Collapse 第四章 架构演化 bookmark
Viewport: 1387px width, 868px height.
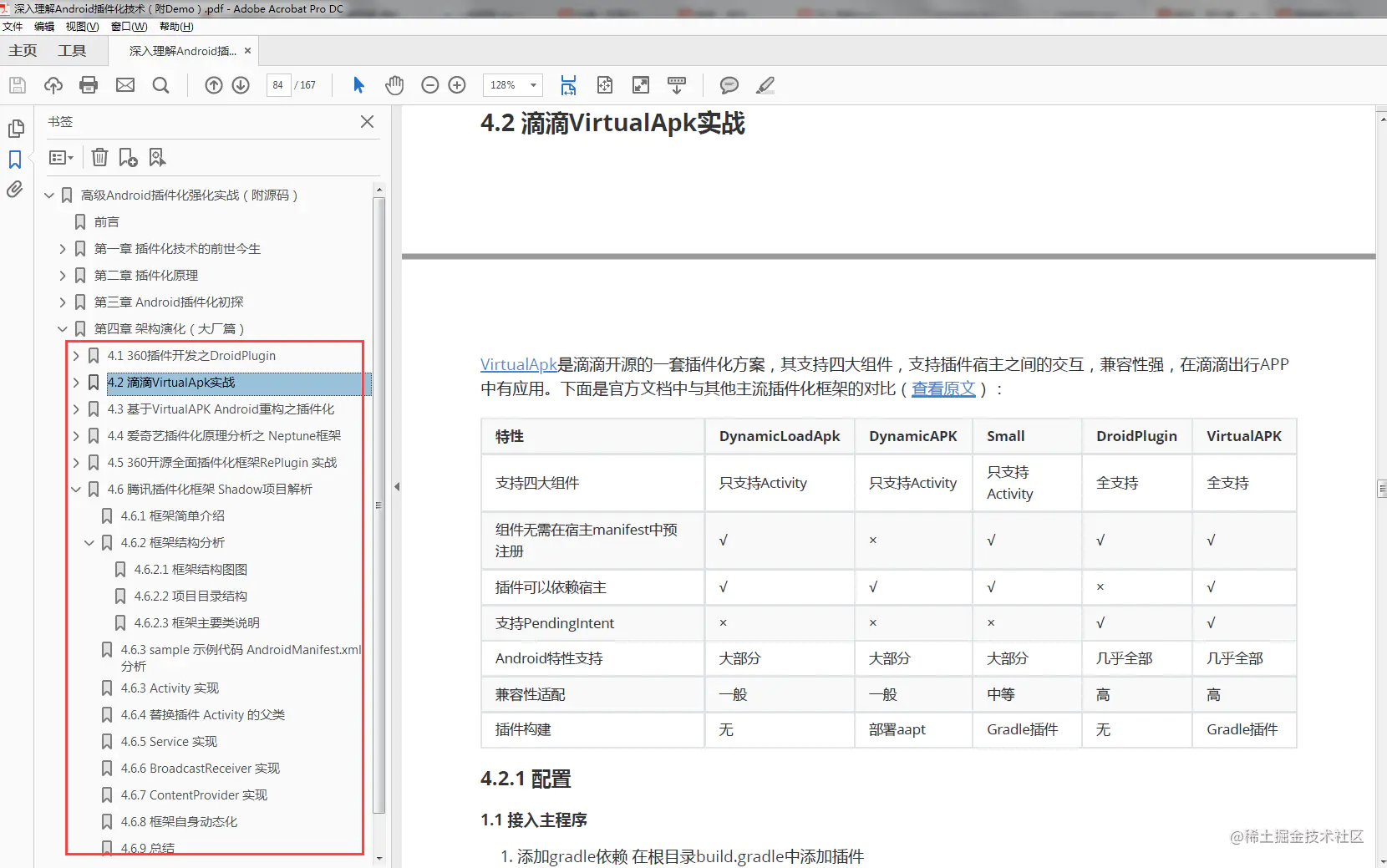[63, 329]
